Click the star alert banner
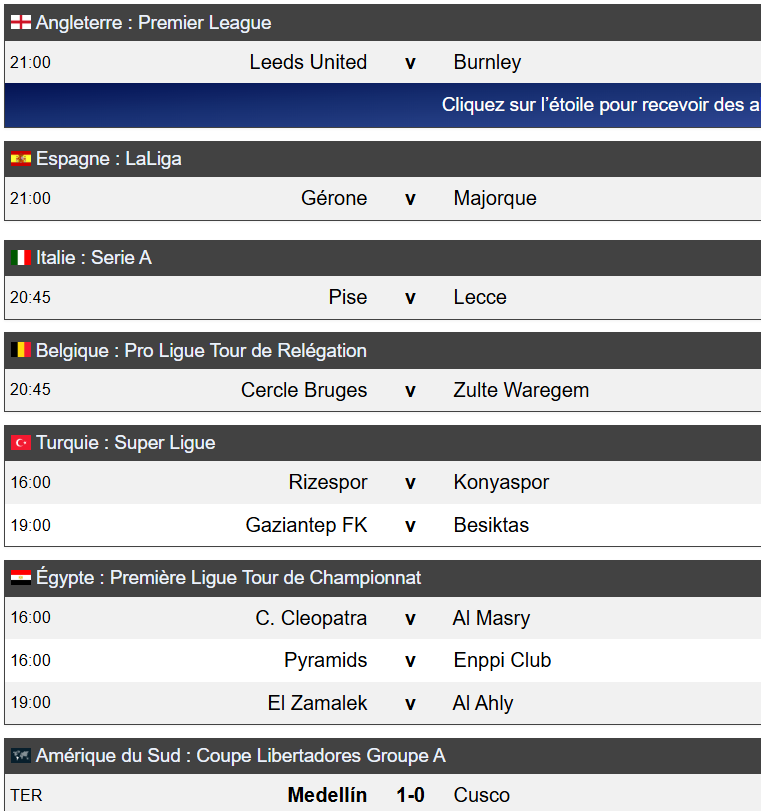The image size is (761, 811). point(382,105)
